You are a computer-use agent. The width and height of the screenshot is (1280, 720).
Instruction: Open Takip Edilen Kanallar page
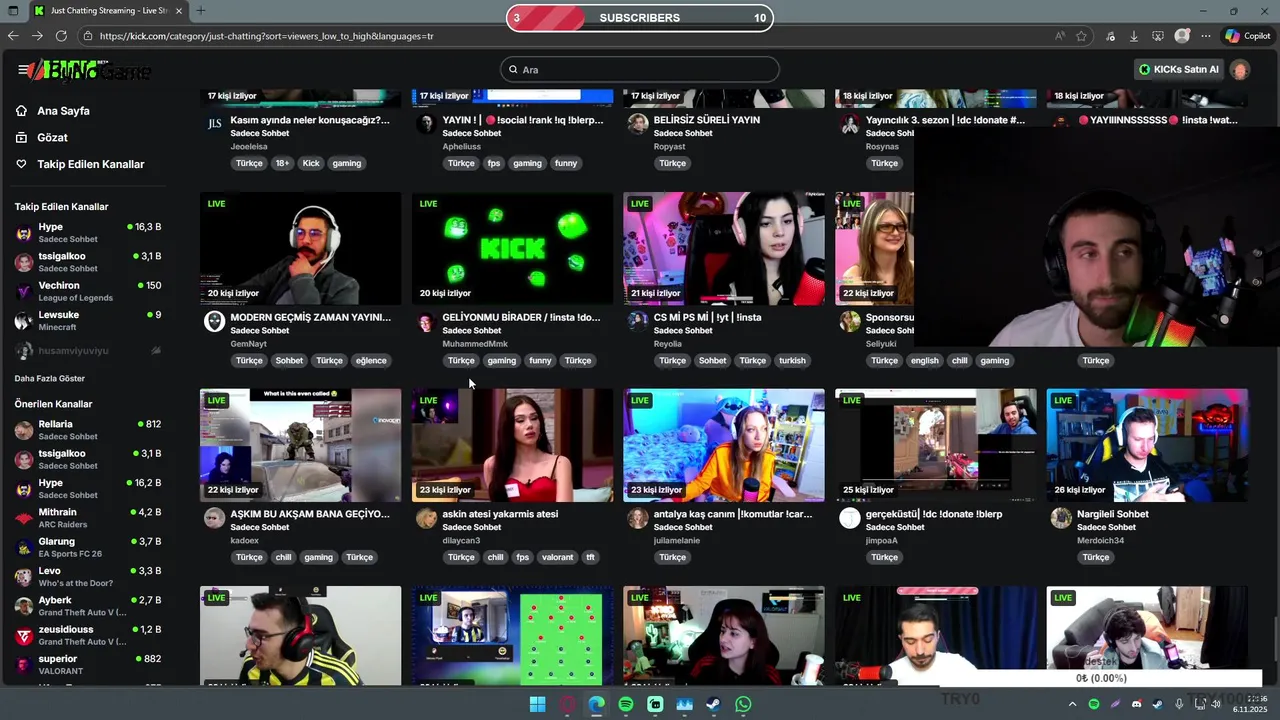[90, 164]
